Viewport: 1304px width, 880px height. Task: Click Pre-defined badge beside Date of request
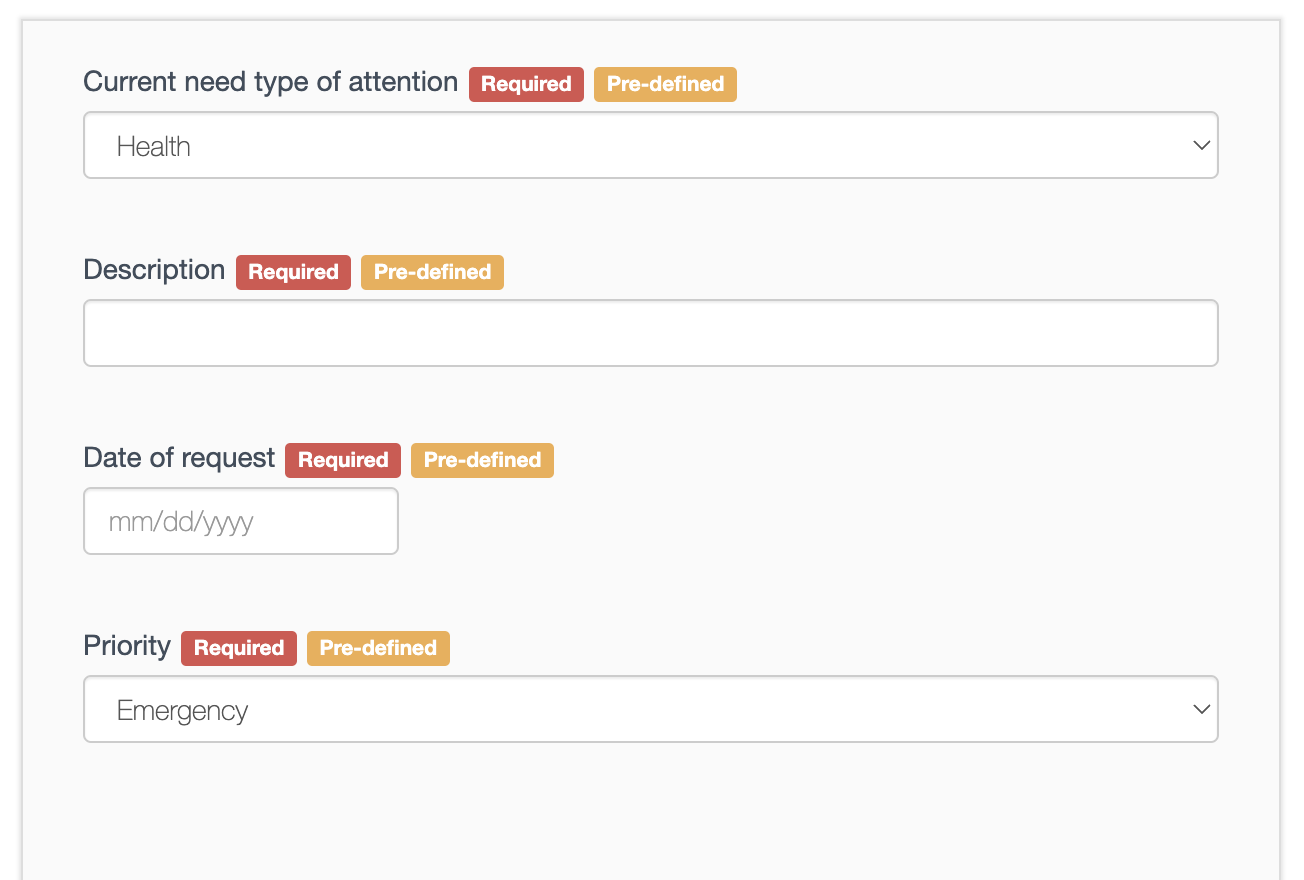[x=482, y=460]
